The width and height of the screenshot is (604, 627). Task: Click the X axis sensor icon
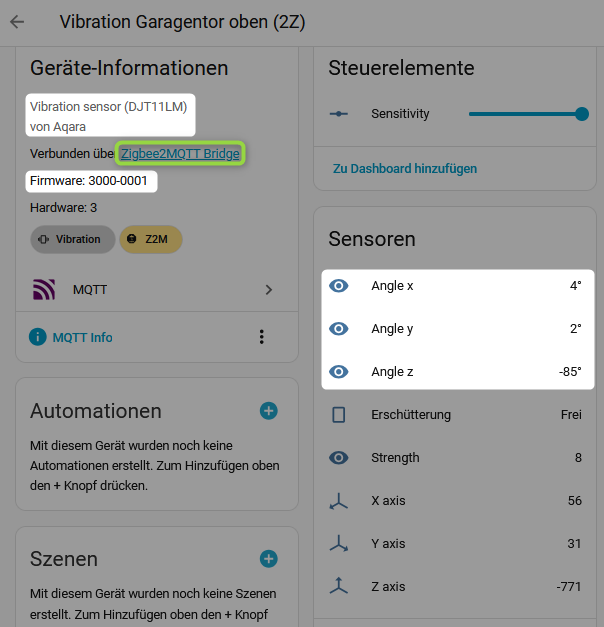point(339,501)
